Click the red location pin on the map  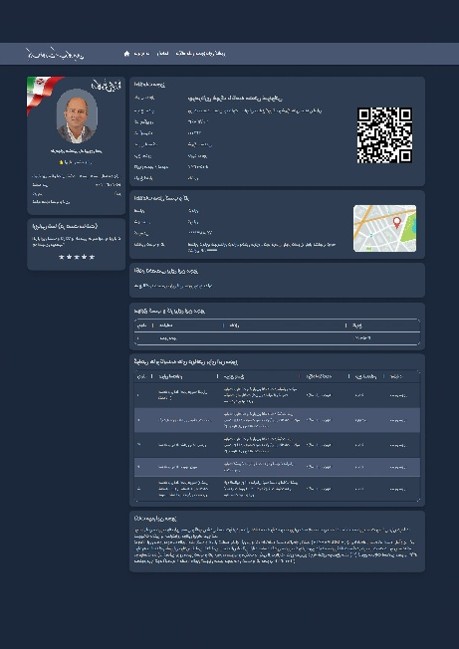[397, 223]
